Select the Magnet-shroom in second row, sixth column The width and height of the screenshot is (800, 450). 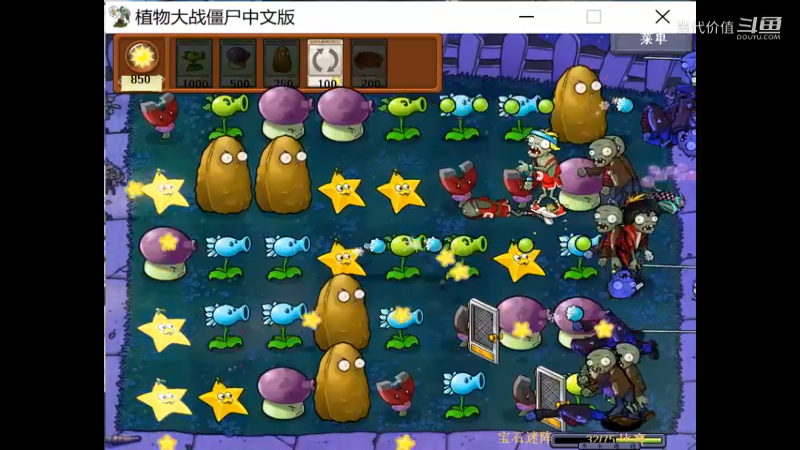point(458,185)
